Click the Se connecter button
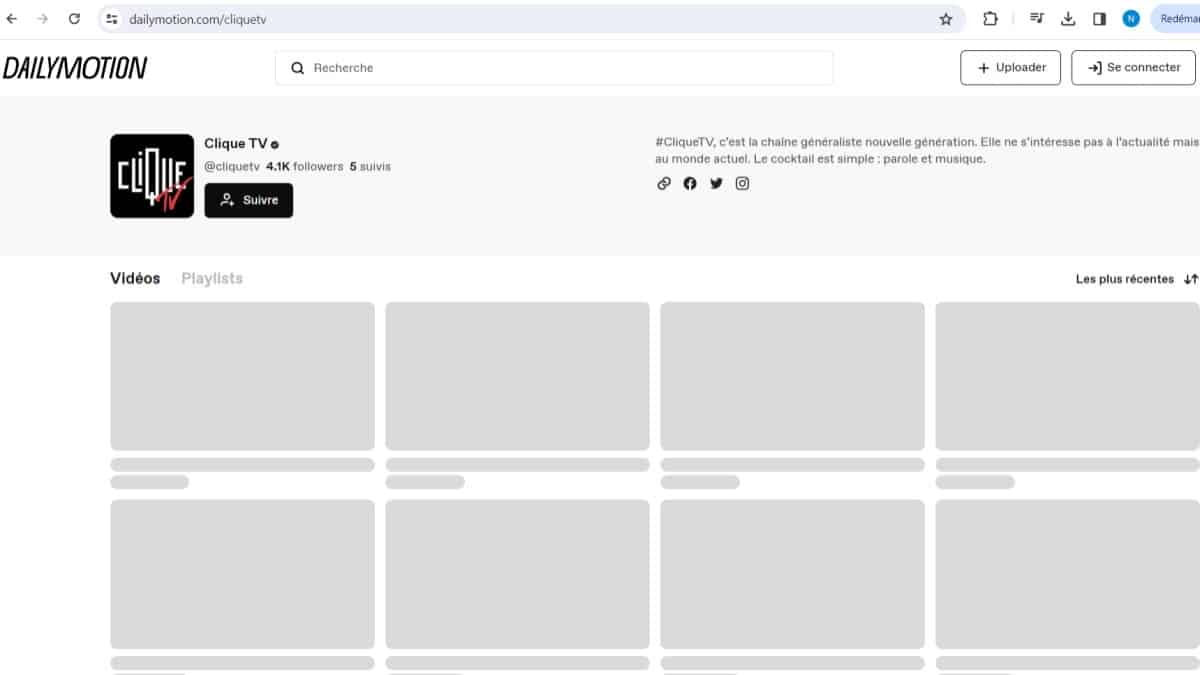Viewport: 1200px width, 675px height. tap(1133, 68)
